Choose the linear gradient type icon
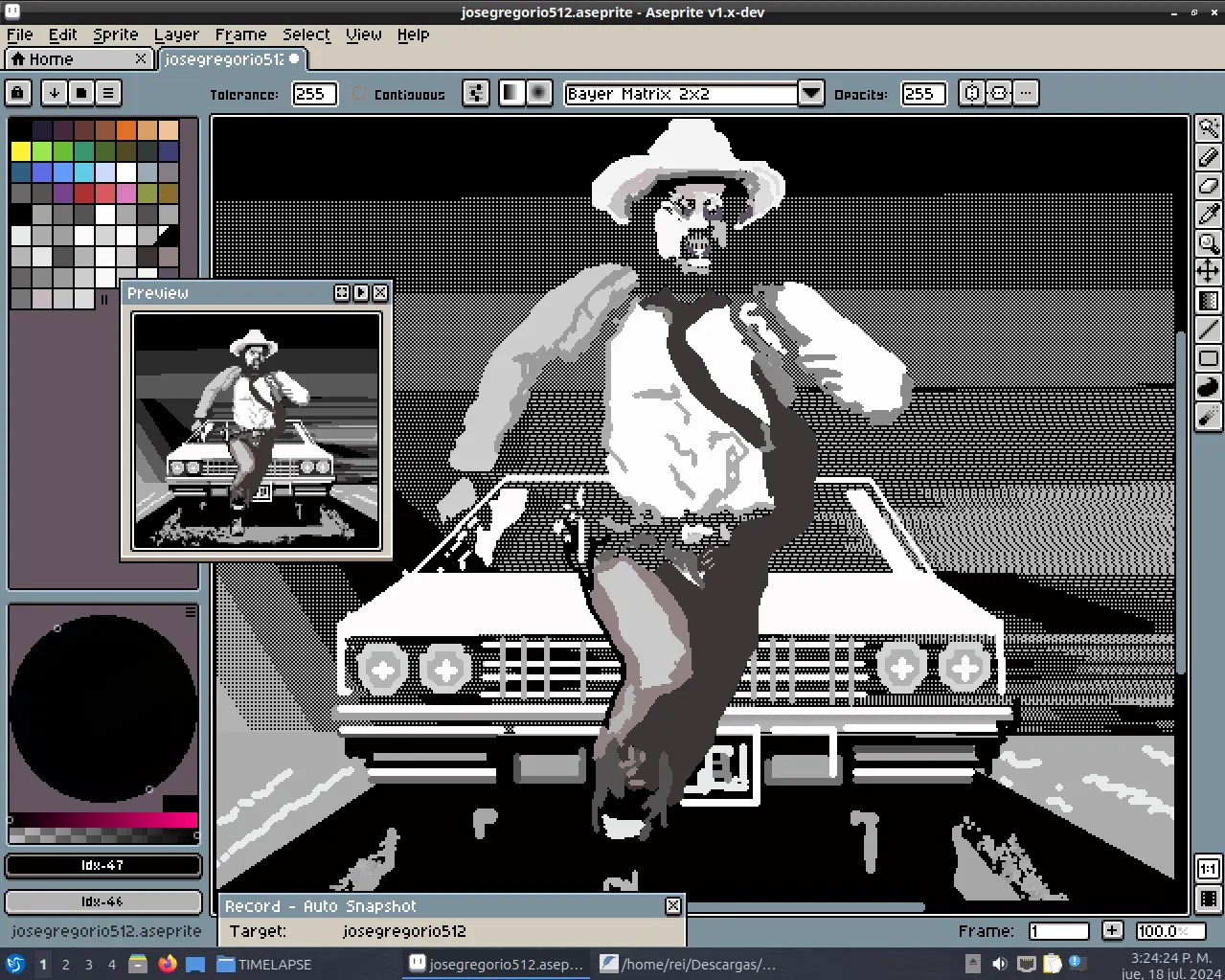 click(x=512, y=93)
